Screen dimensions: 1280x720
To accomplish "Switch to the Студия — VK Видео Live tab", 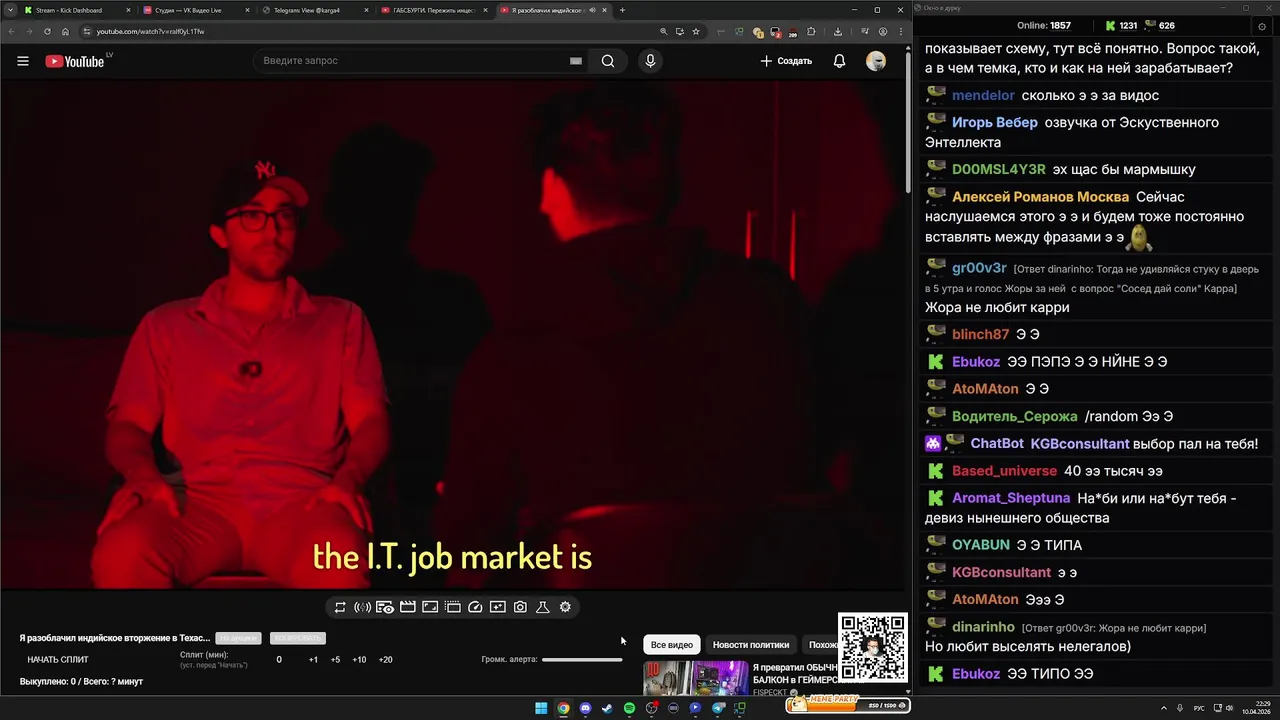I will coord(195,10).
